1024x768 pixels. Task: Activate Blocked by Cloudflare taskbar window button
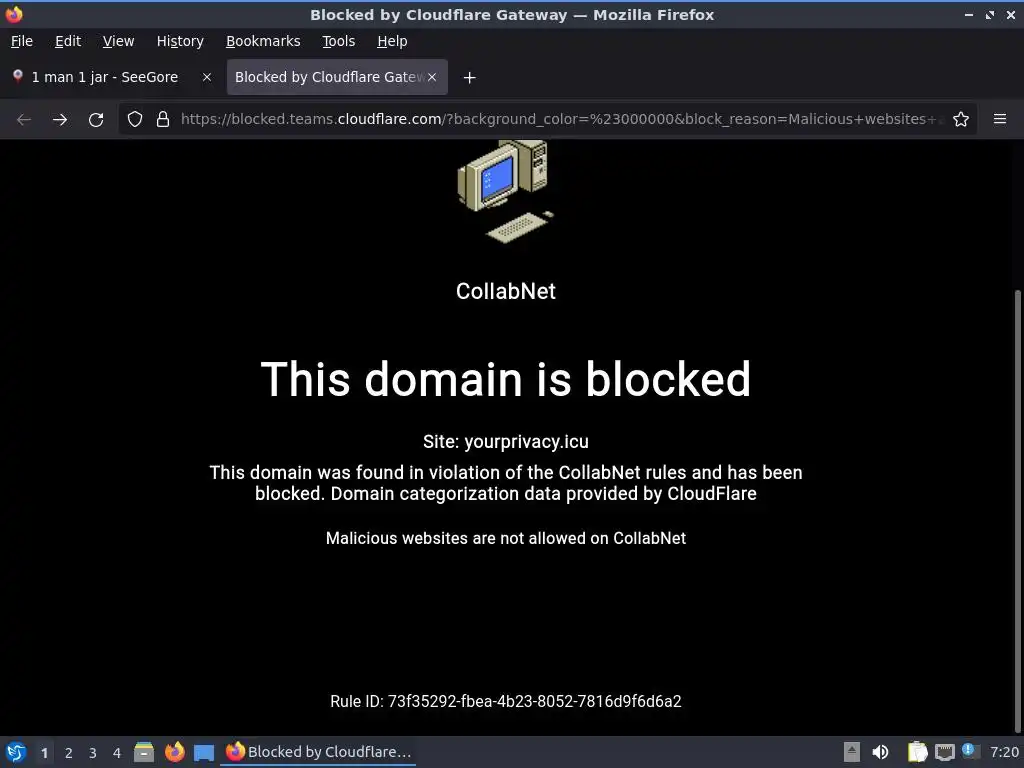coord(318,752)
